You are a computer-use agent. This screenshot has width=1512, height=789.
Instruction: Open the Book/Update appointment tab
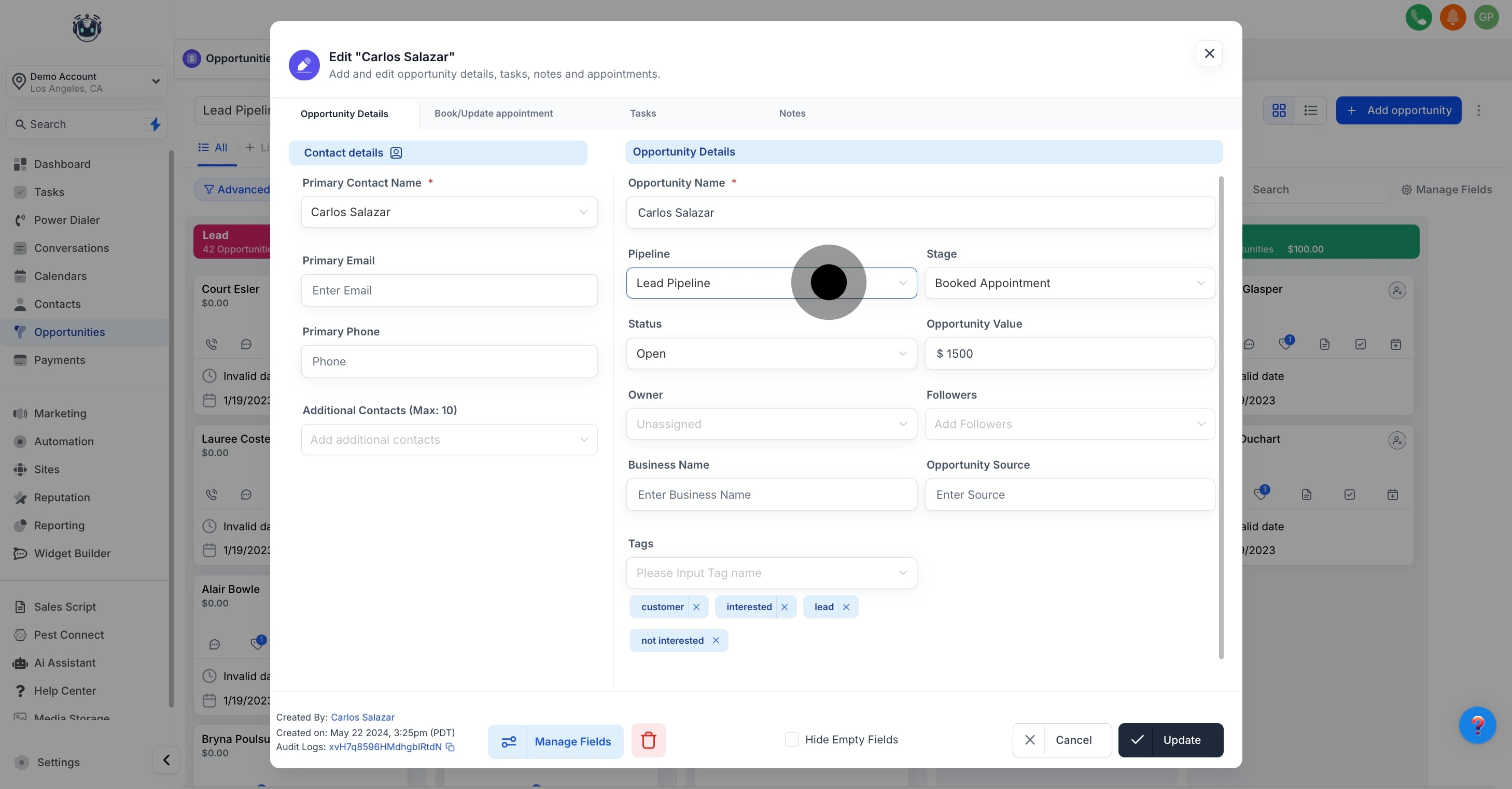tap(494, 113)
